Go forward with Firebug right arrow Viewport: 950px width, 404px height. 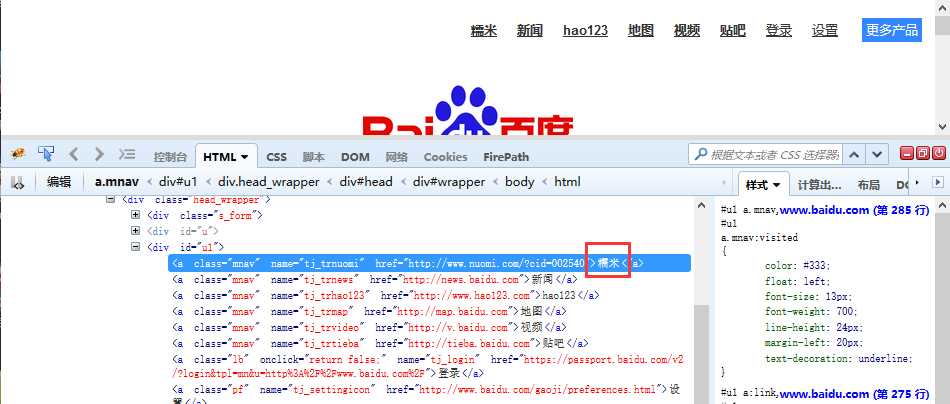99,154
